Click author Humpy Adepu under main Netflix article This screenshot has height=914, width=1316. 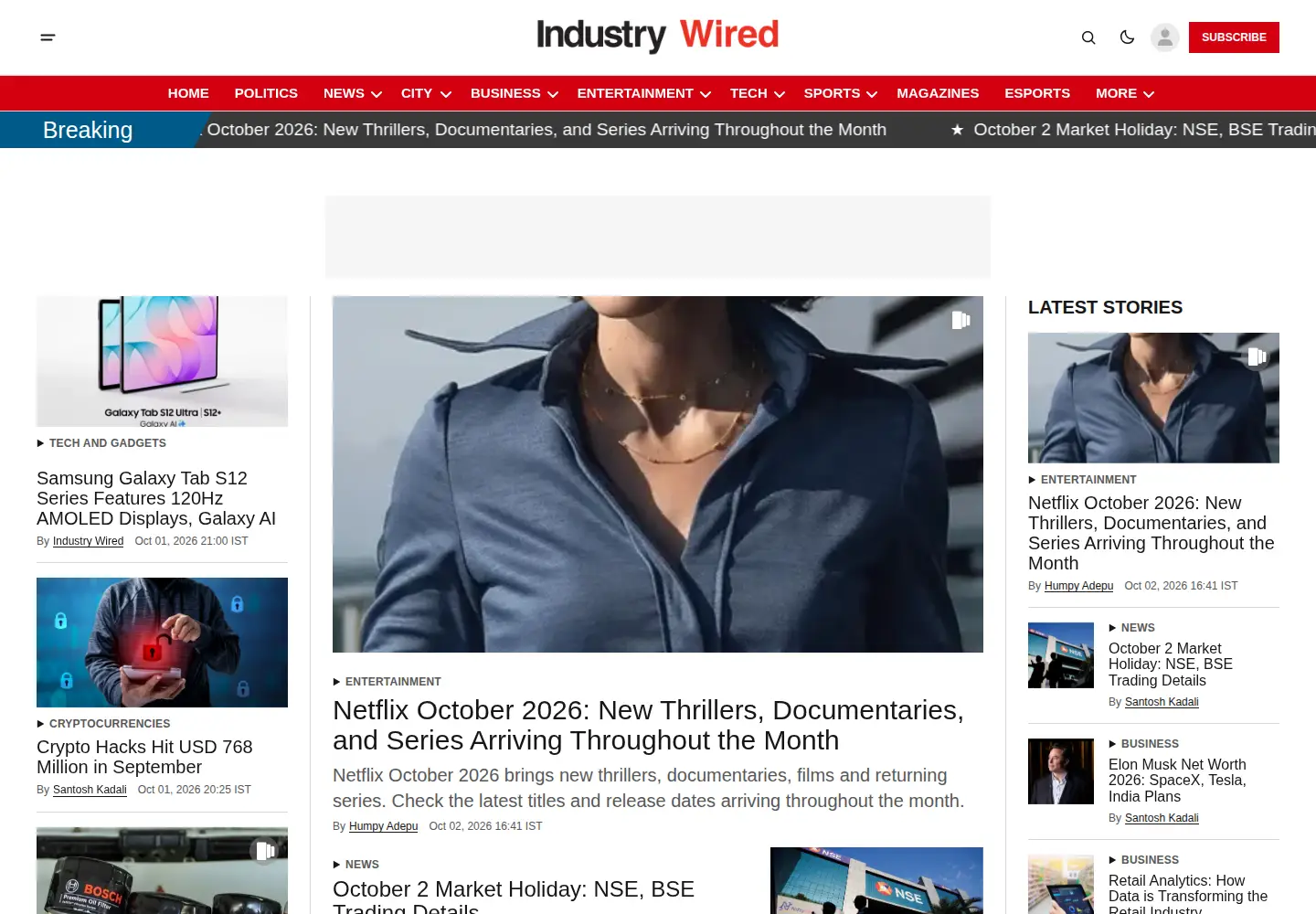[x=383, y=826]
